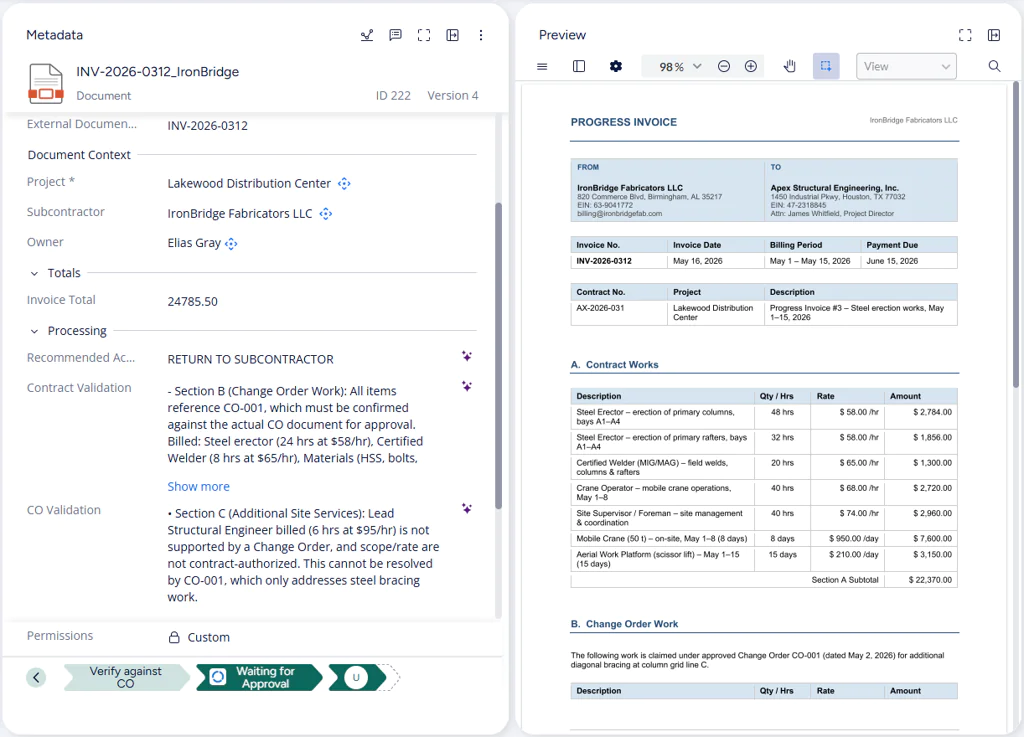Click the Invoice Total value 24785.50
The image size is (1024, 737).
[193, 302]
